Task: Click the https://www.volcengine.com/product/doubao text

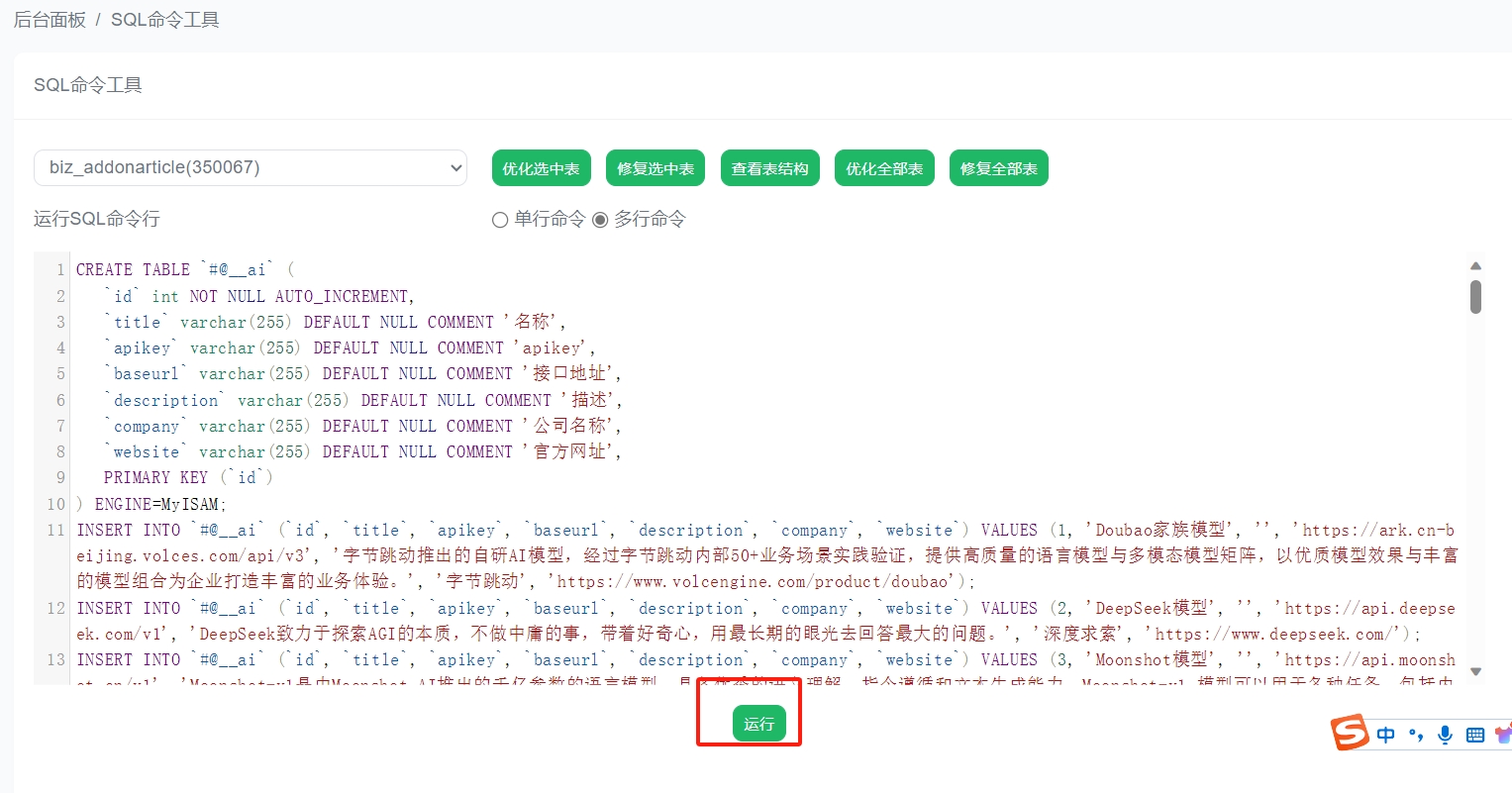Action: [753, 581]
